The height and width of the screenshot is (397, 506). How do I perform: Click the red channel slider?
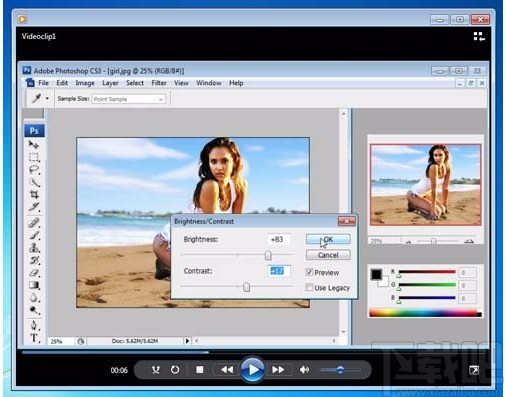[427, 272]
